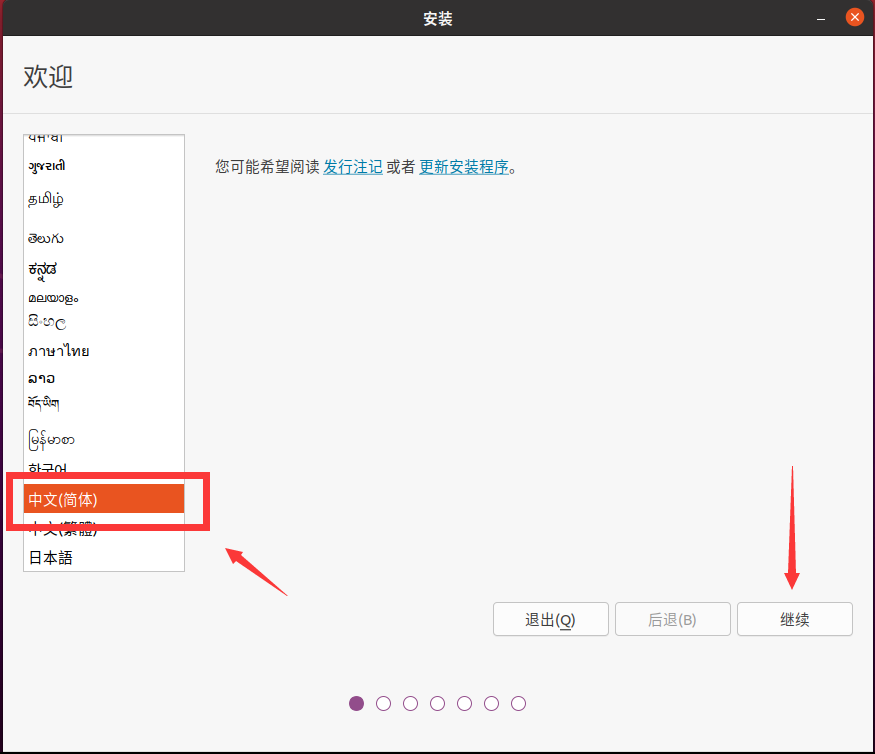Select the Burmese language entry မြန်မာစာ
875x754 pixels.
(x=104, y=440)
